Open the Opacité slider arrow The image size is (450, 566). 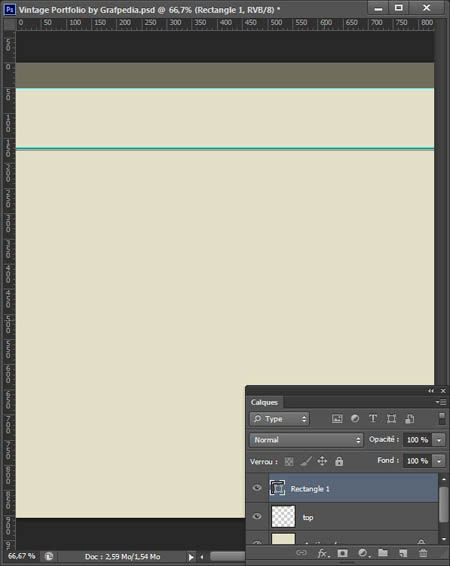[x=439, y=440]
